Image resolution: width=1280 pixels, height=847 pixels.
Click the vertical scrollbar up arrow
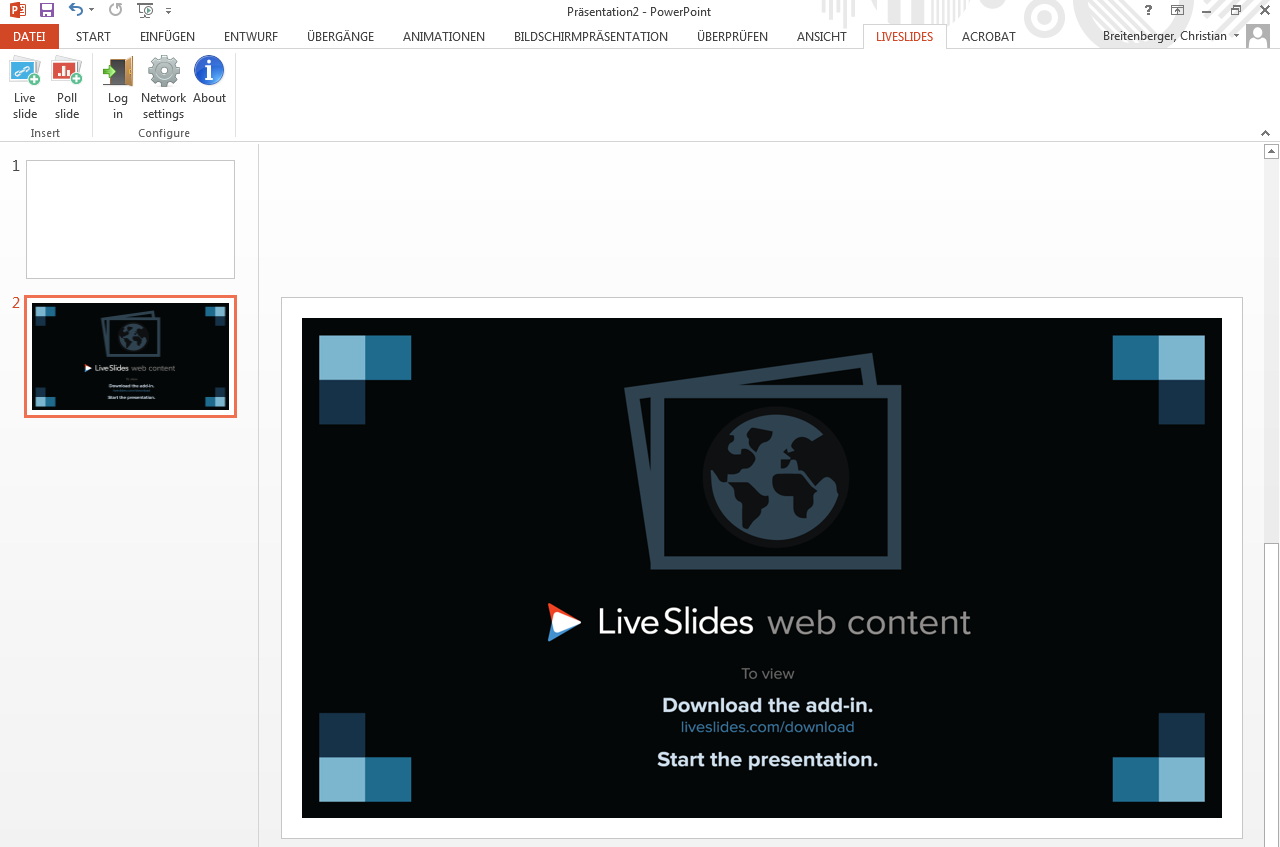click(1271, 152)
